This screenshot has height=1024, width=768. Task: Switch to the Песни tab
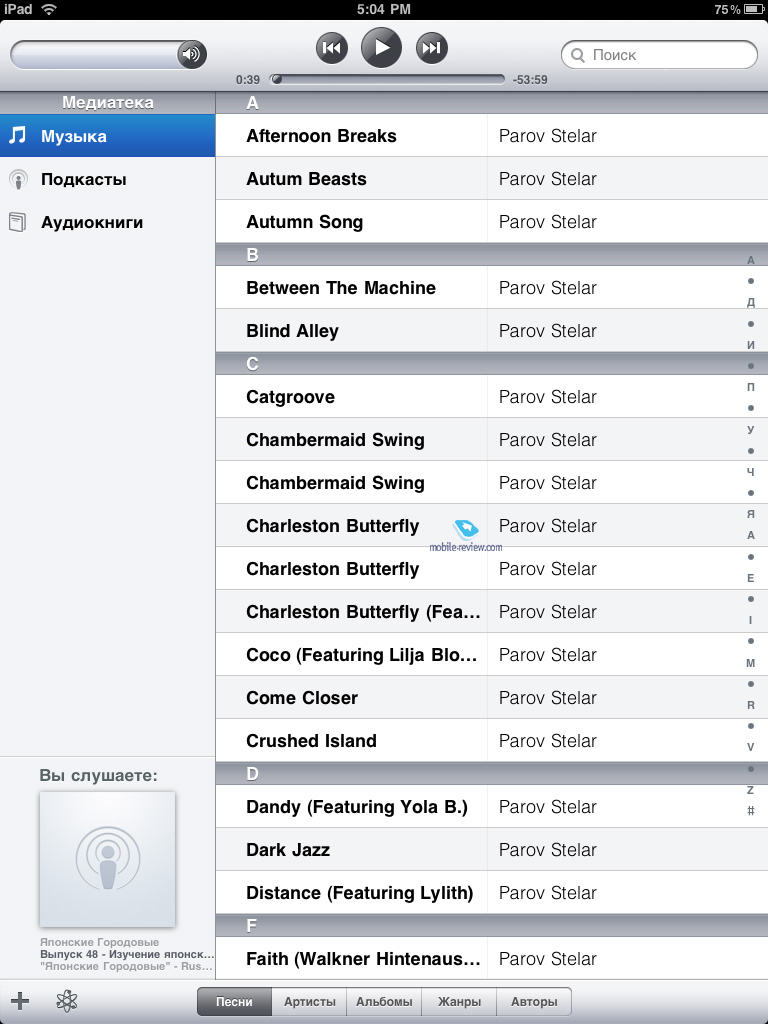234,1002
